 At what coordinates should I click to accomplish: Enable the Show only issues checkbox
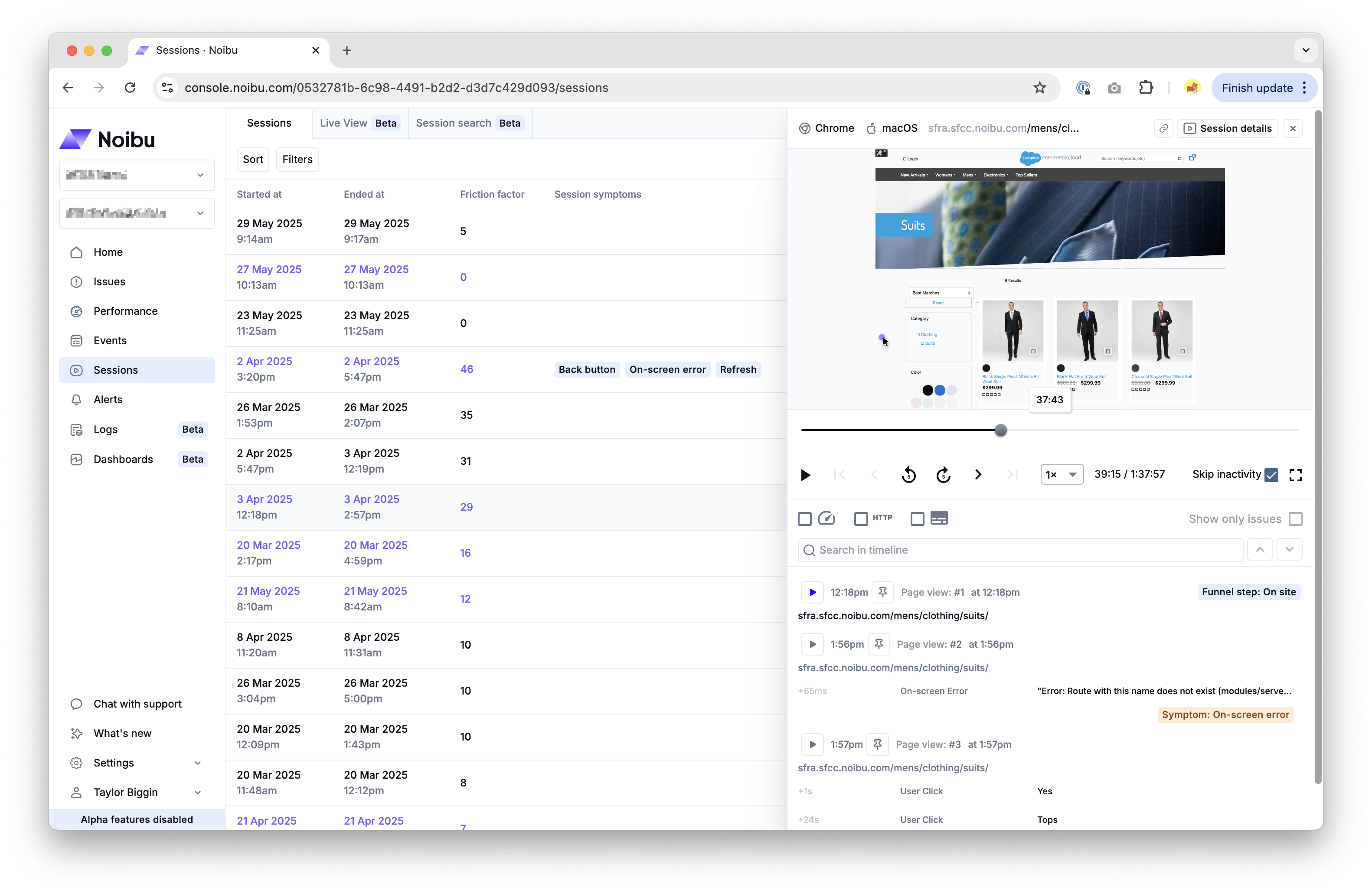1295,519
